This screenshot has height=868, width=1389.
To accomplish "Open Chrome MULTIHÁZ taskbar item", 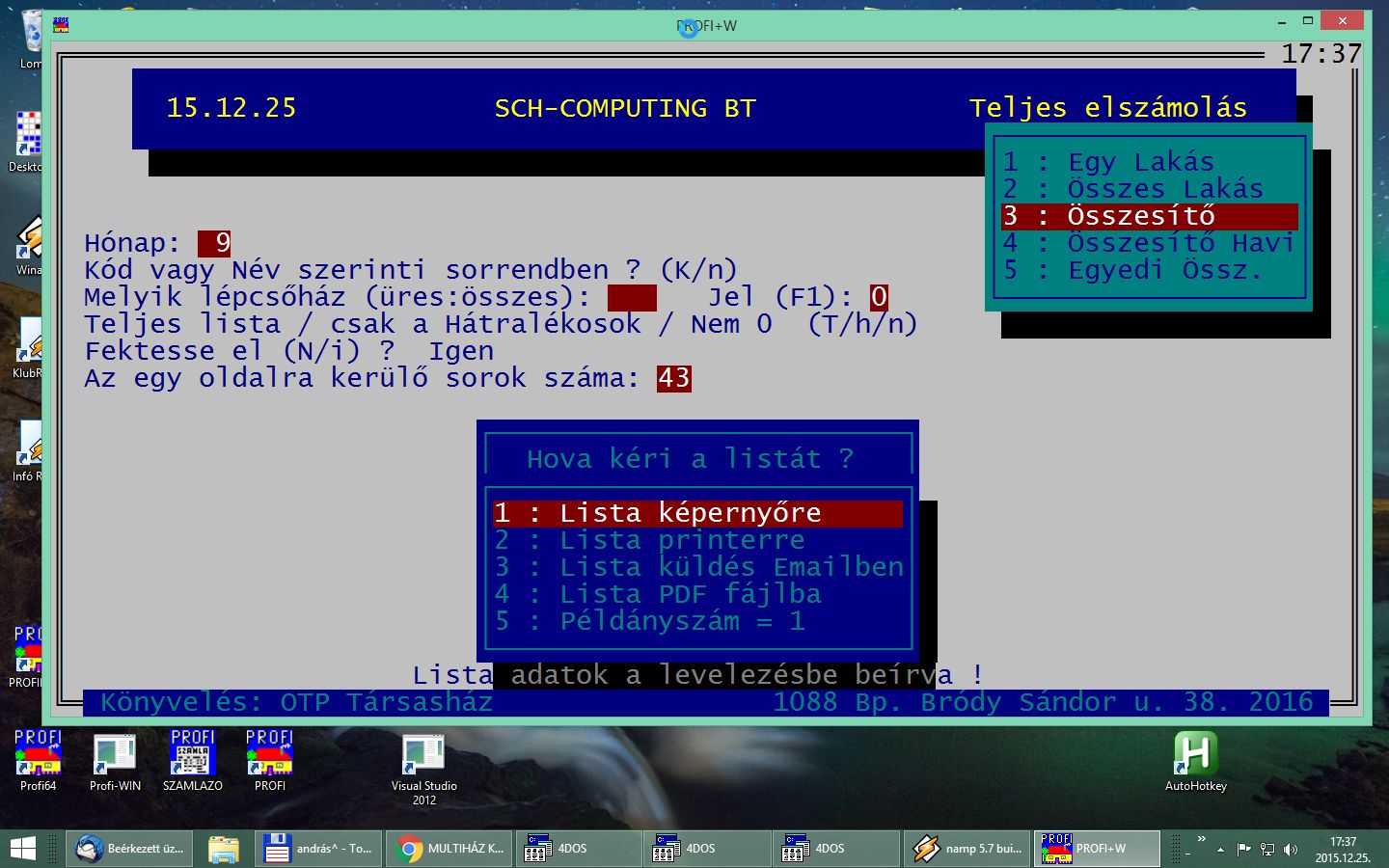I will click(449, 849).
